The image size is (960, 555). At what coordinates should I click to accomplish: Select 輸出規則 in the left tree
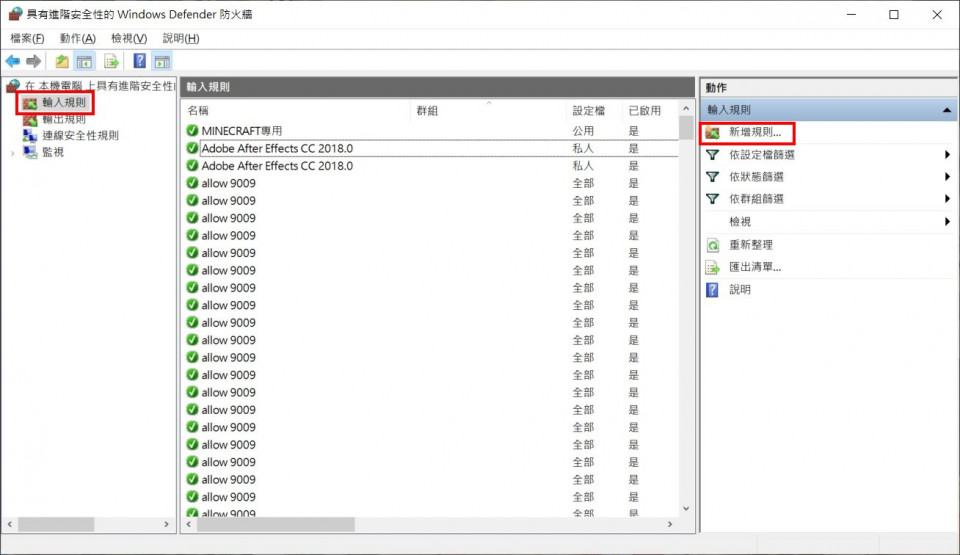click(64, 119)
